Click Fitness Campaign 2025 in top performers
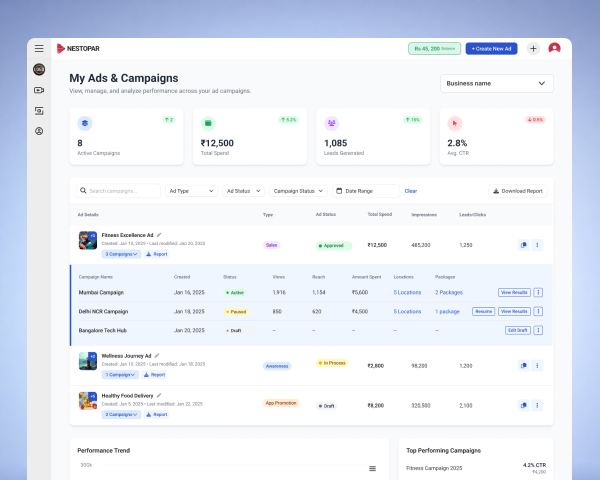Image resolution: width=600 pixels, height=480 pixels. pos(434,468)
